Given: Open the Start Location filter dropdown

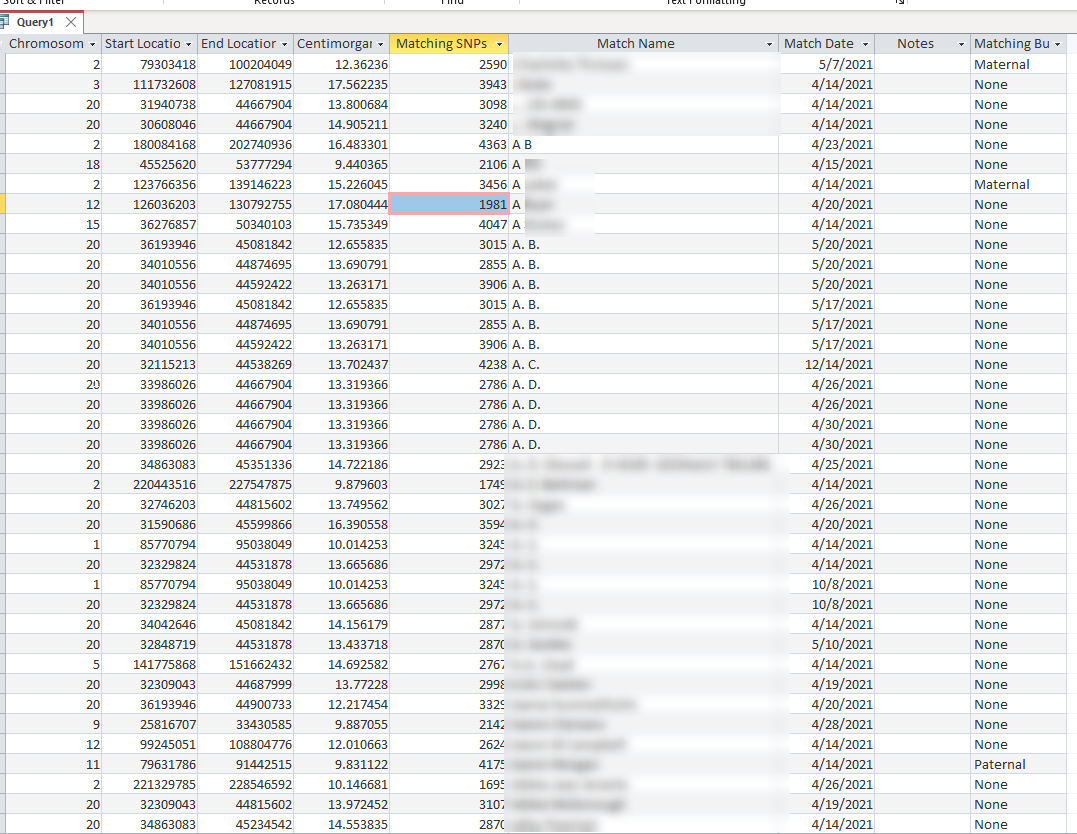Looking at the screenshot, I should (186, 43).
